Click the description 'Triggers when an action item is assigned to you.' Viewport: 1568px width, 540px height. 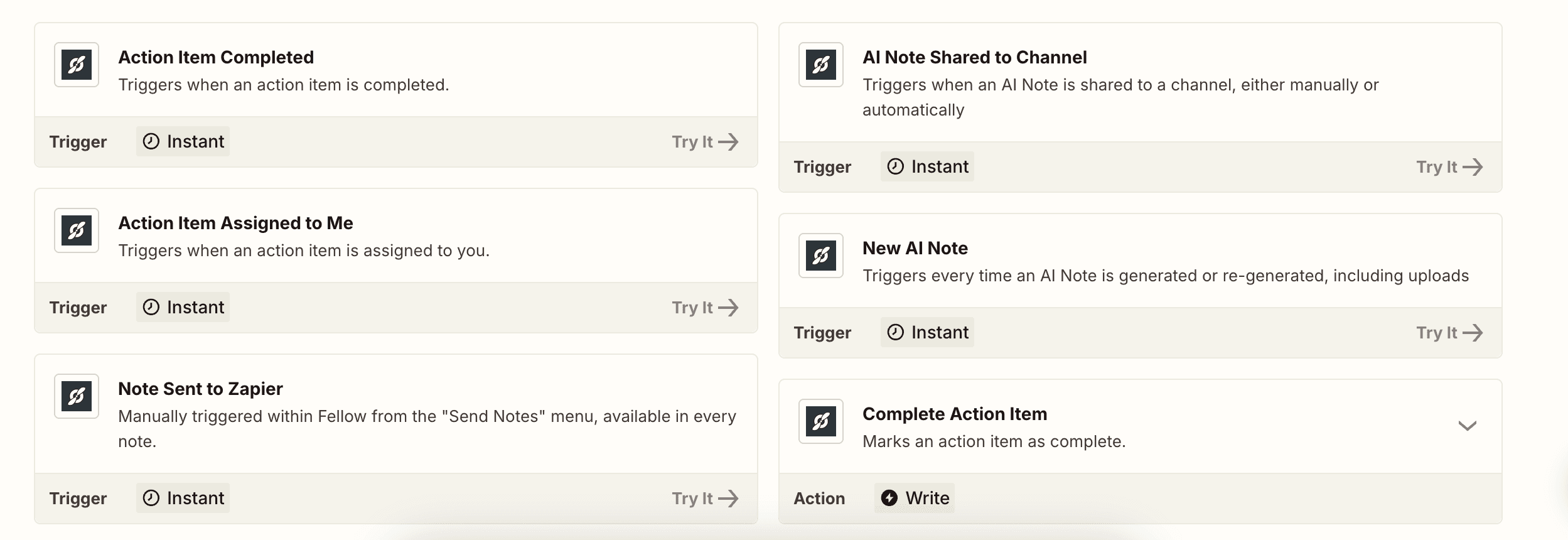[304, 251]
